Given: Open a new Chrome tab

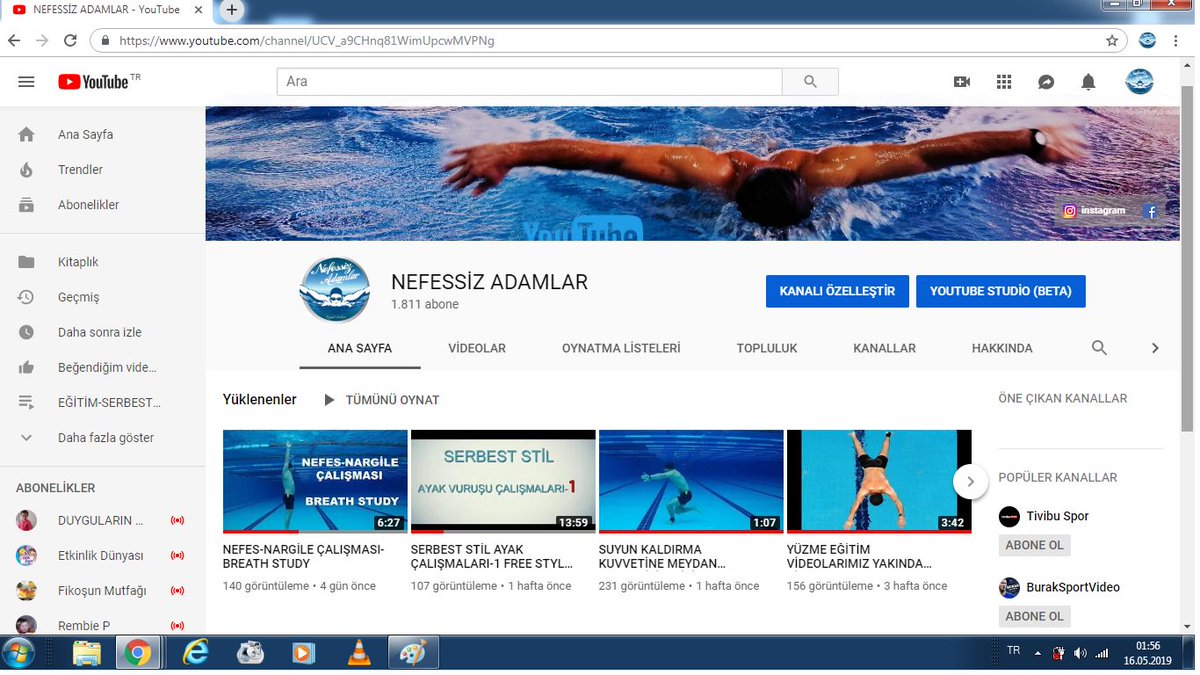Looking at the screenshot, I should 231,10.
